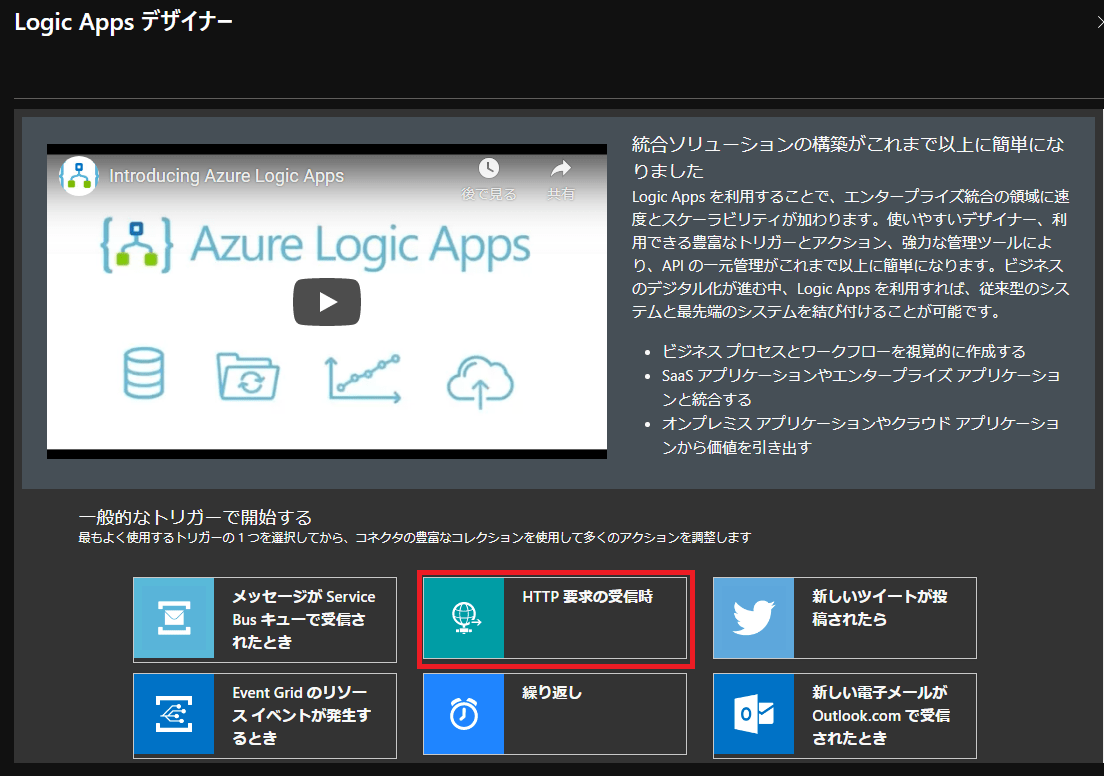
Task: Click the オンプレミス アプリケーション bullet text
Action: point(860,434)
